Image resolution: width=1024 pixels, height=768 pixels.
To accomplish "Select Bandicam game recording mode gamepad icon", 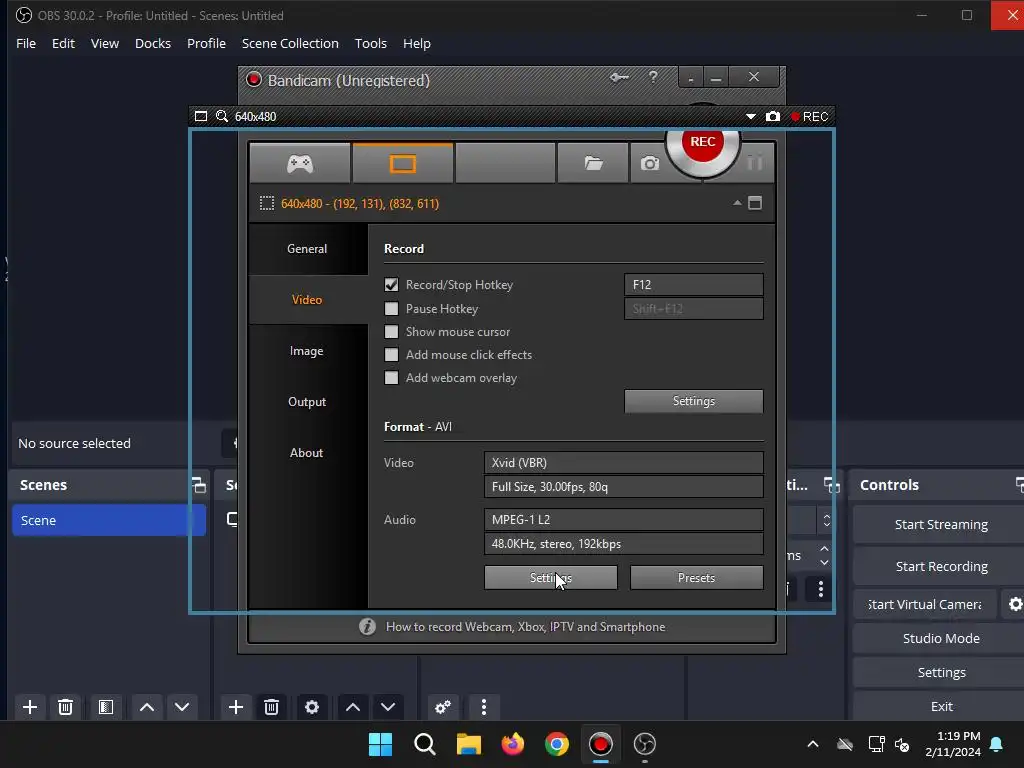I will pos(300,163).
